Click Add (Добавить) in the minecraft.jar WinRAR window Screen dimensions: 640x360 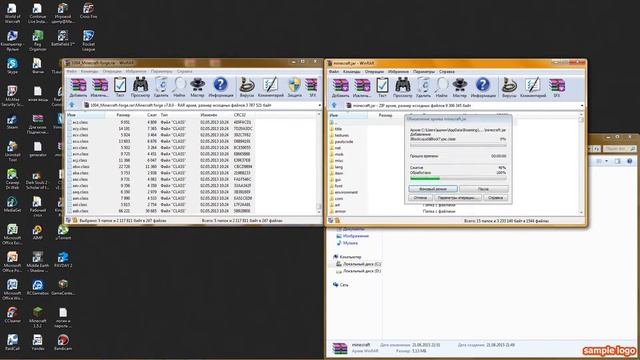[x=340, y=88]
